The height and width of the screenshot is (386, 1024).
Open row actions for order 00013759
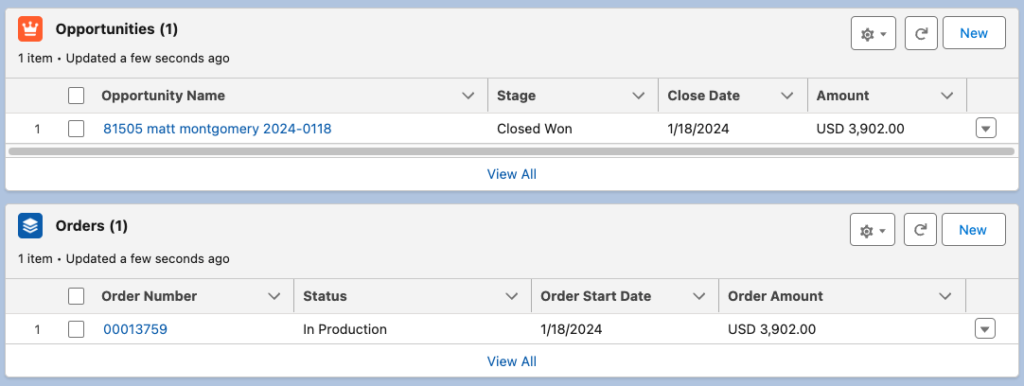[x=985, y=329]
